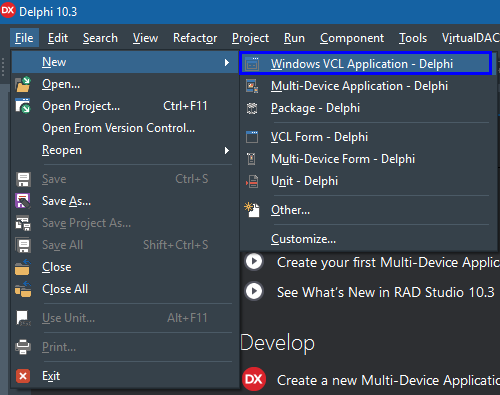Open Create your first Multi-Device Application link

(388, 263)
